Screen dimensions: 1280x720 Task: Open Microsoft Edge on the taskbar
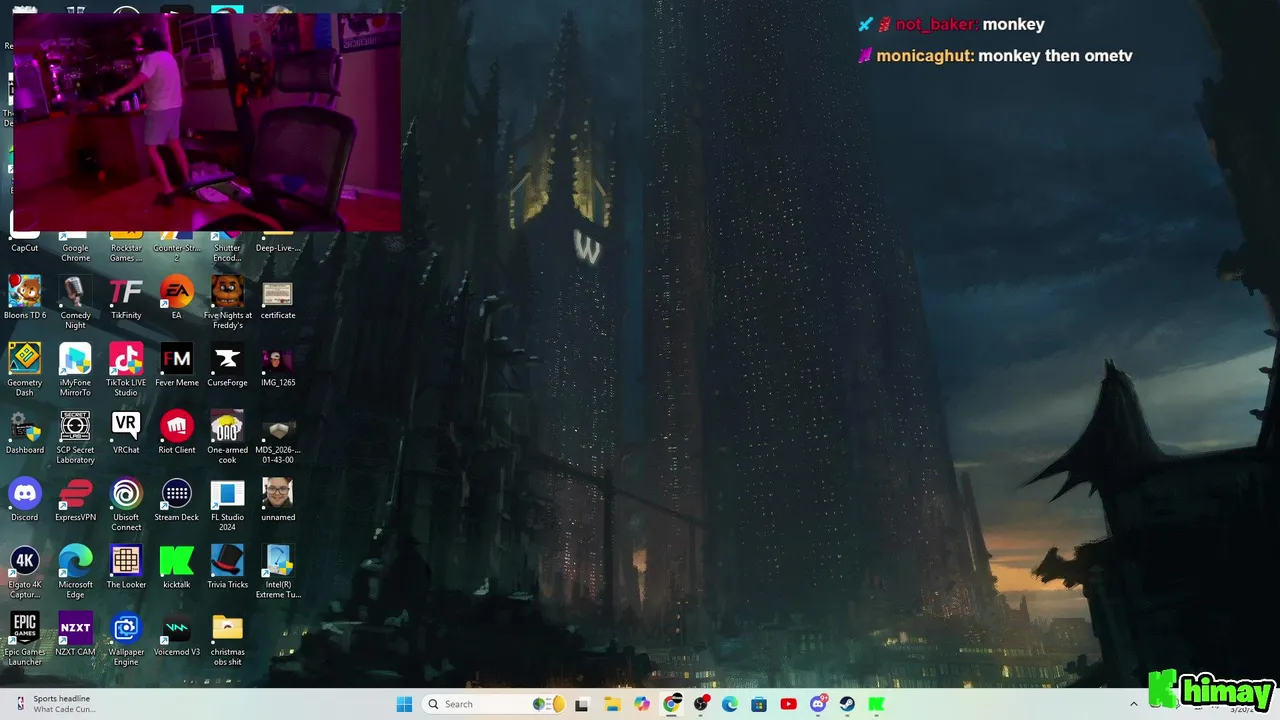pyautogui.click(x=730, y=704)
